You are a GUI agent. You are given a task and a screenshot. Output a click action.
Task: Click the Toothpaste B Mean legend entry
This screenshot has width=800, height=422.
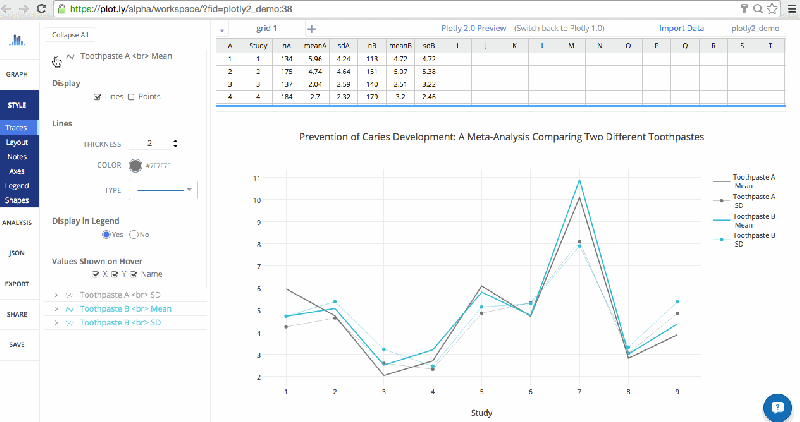(744, 220)
